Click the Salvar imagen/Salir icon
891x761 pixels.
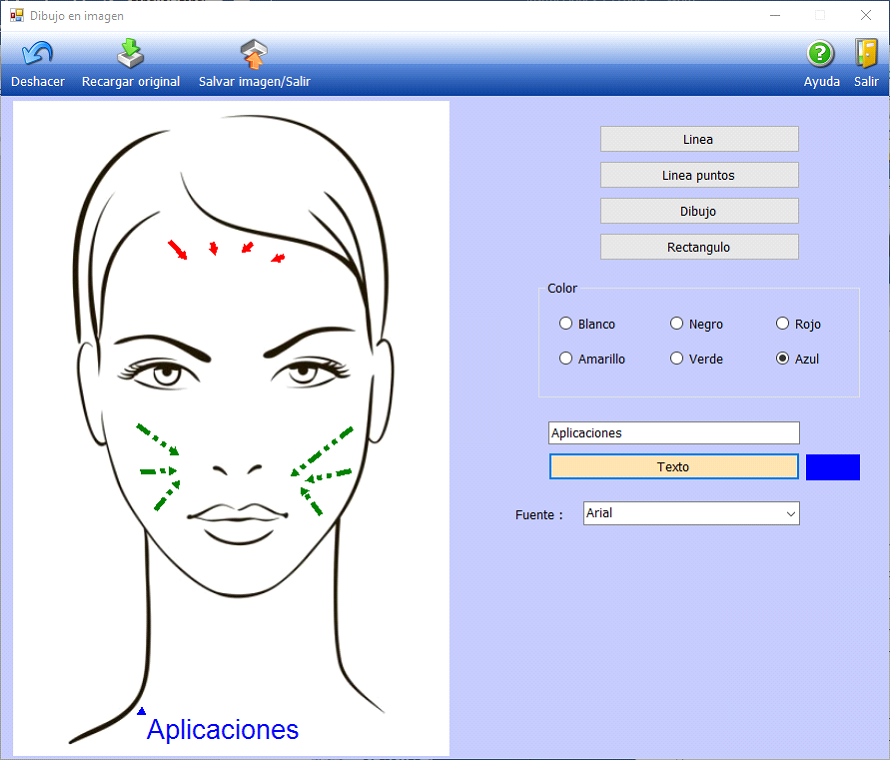(254, 54)
